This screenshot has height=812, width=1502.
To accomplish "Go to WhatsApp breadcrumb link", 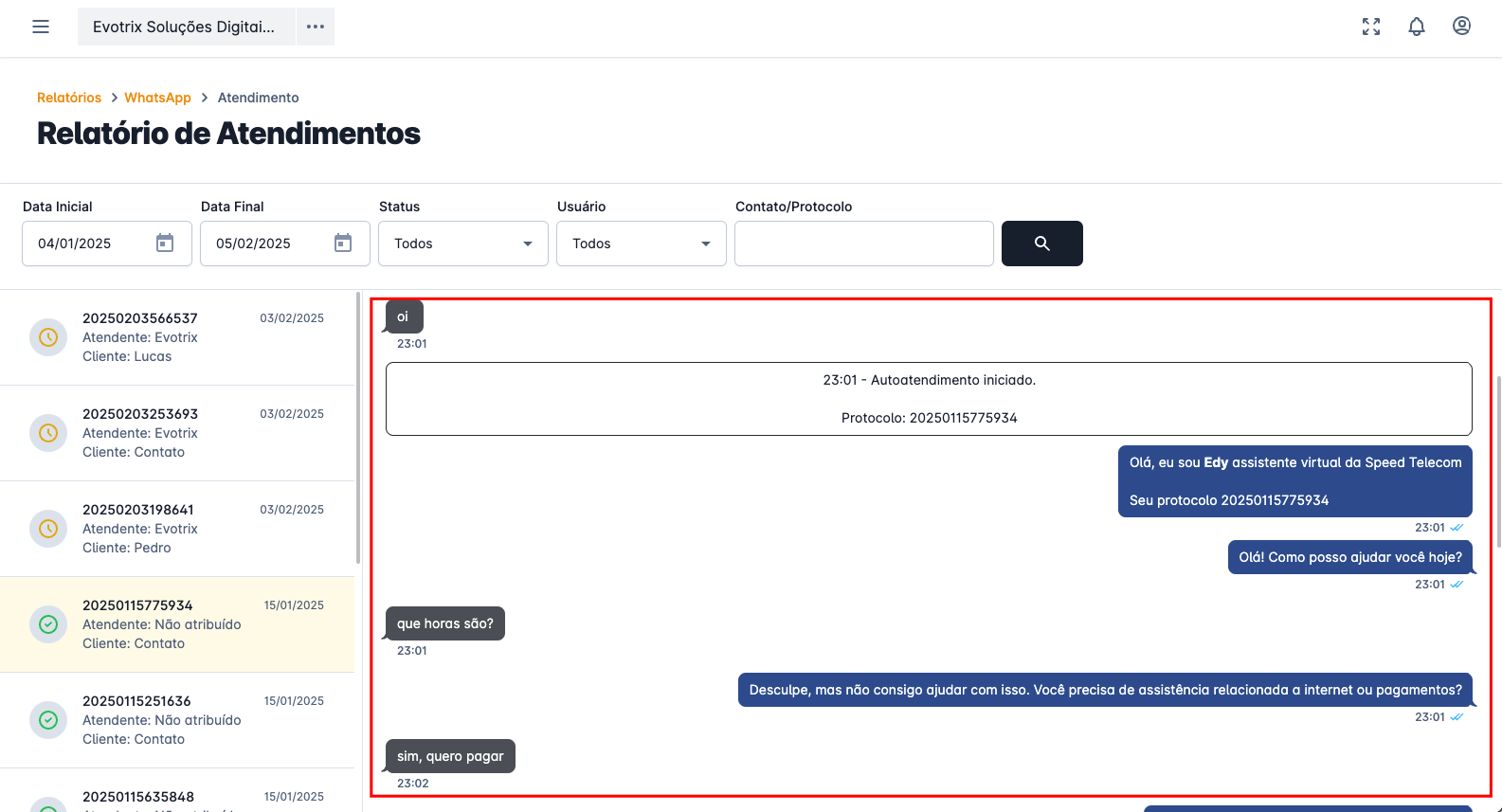I will click(157, 98).
